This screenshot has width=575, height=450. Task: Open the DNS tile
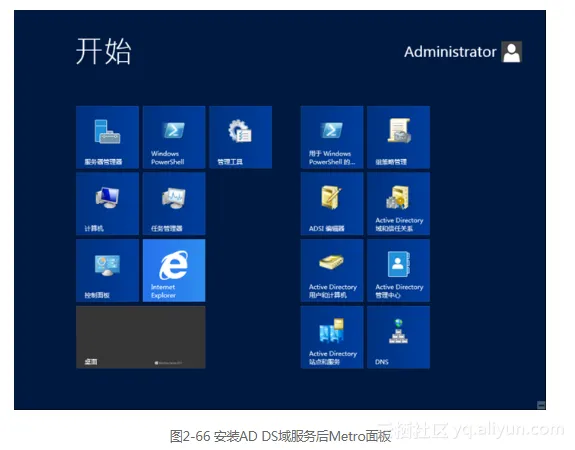[x=399, y=337]
